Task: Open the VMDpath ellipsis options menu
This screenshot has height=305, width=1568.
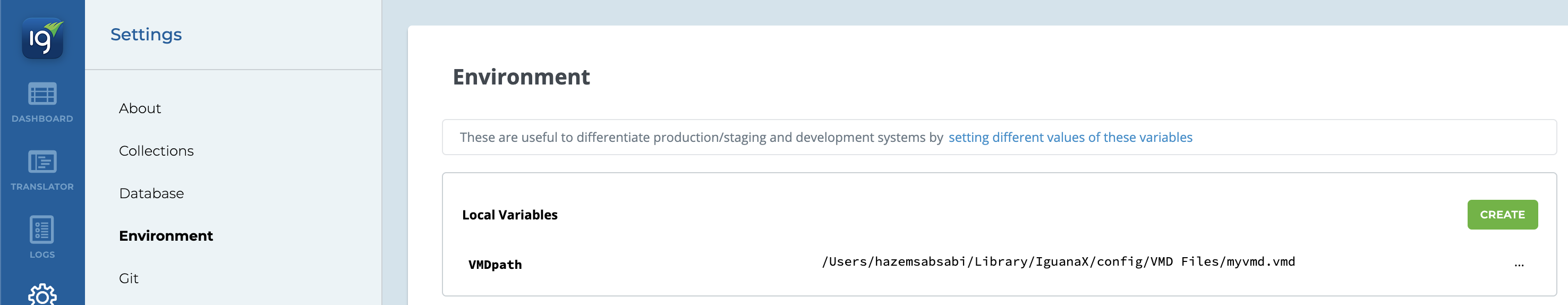Action: tap(1519, 265)
